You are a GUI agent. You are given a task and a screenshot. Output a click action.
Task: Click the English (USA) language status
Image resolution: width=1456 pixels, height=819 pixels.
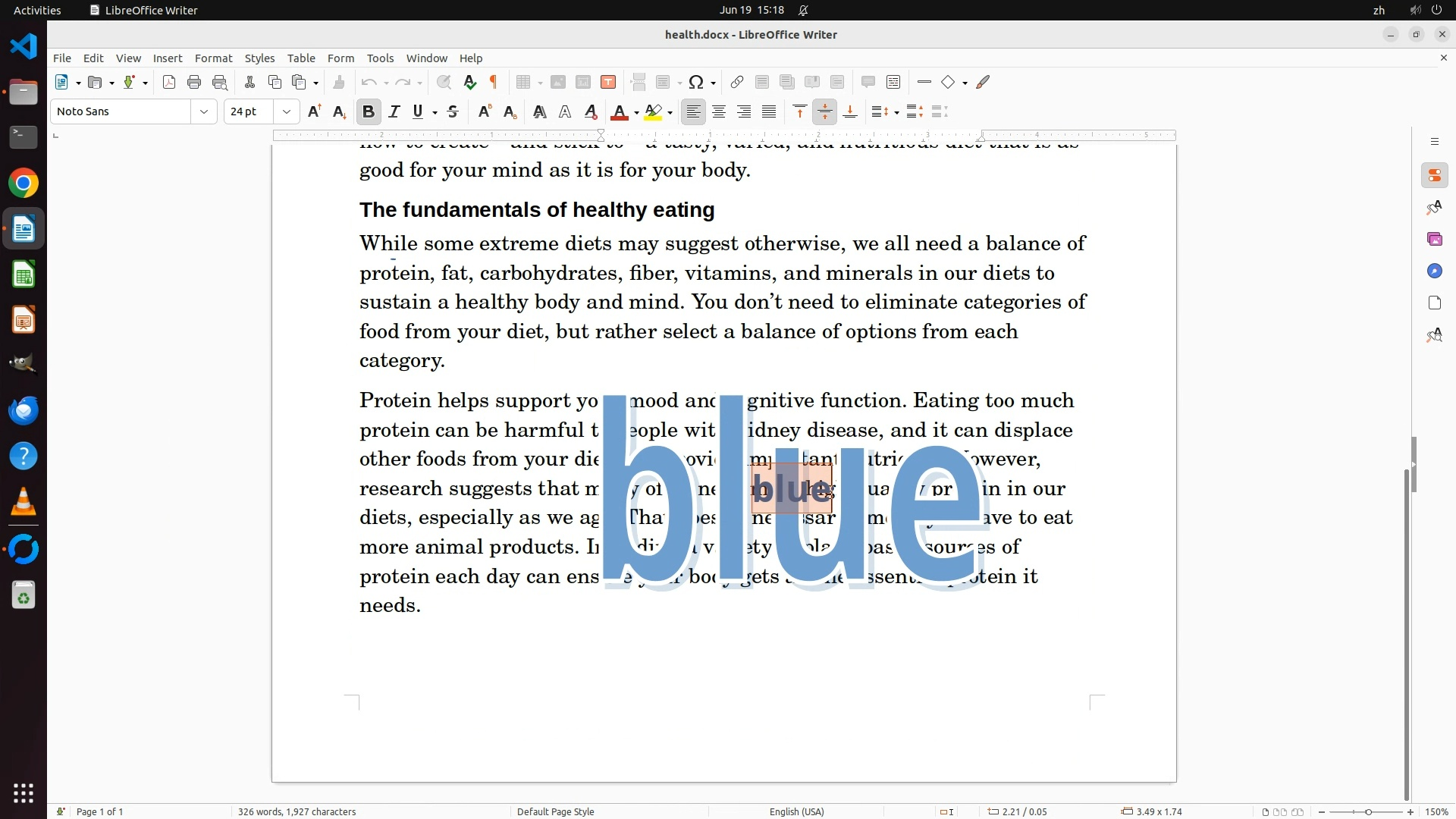796,811
